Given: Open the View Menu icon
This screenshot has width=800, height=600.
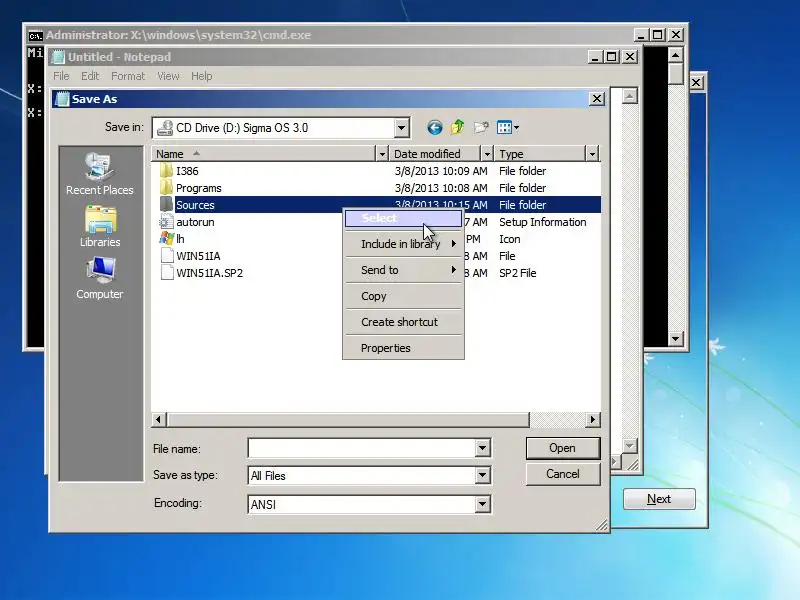Looking at the screenshot, I should [508, 128].
